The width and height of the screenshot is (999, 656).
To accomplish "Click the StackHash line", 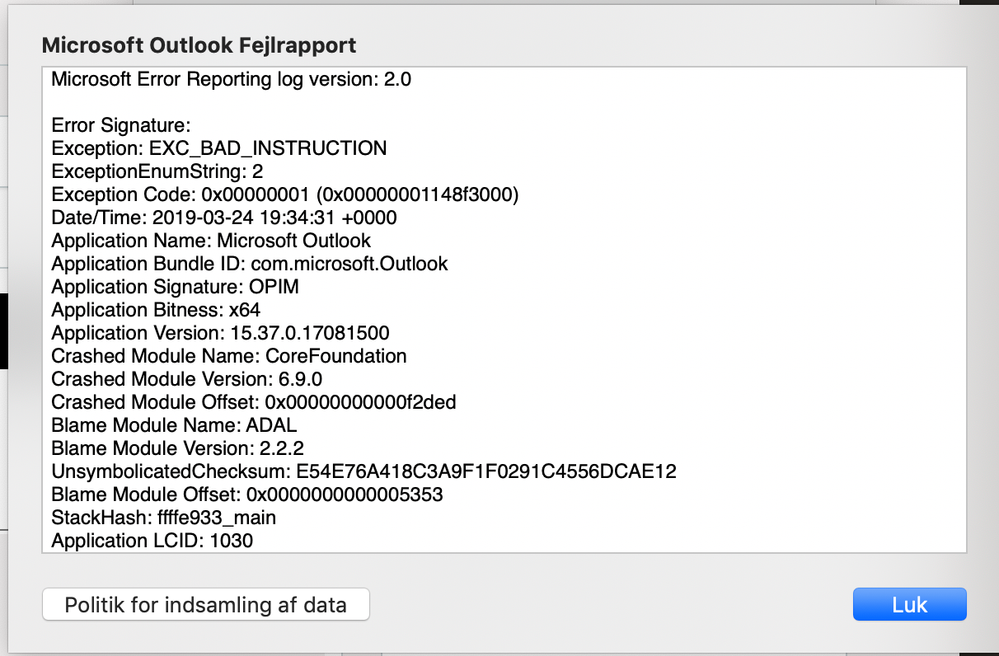I will 164,517.
